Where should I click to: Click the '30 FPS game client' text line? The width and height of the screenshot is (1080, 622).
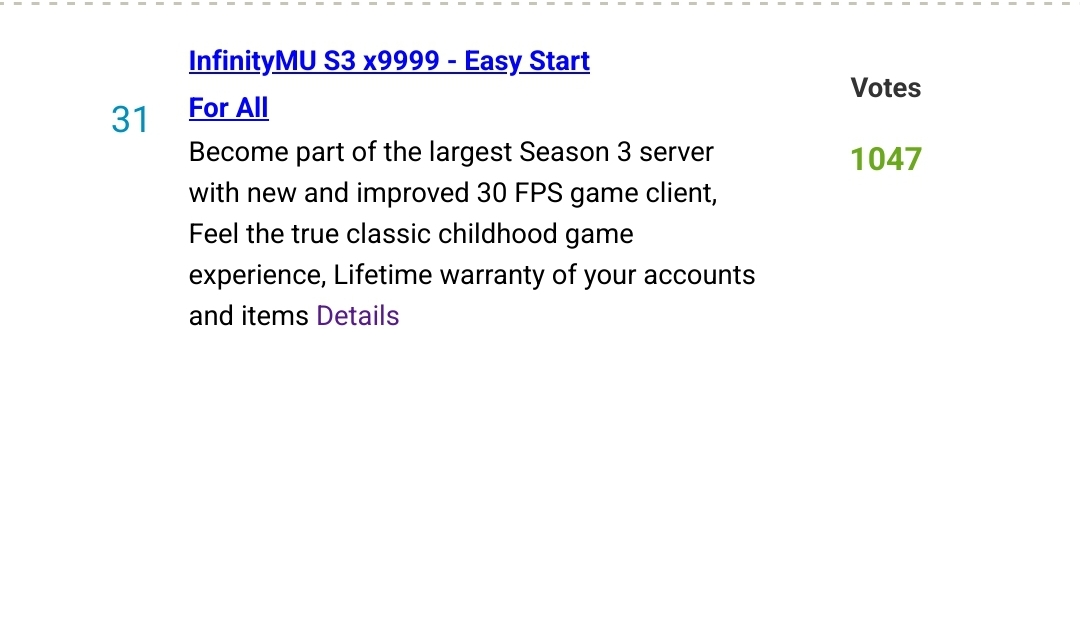point(453,193)
